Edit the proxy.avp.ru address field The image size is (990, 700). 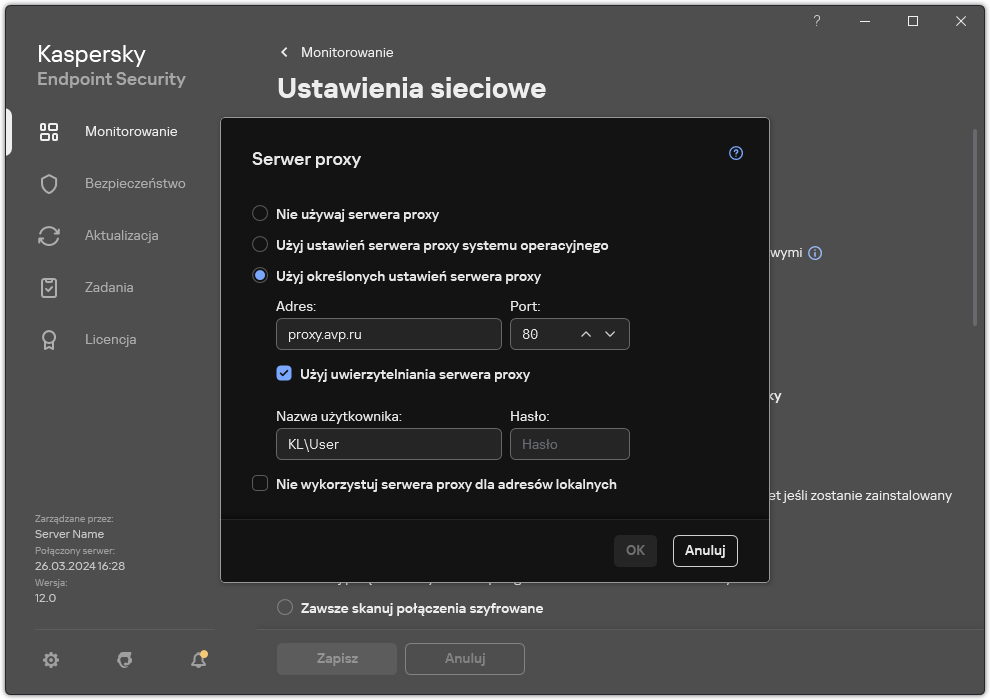pyautogui.click(x=388, y=334)
